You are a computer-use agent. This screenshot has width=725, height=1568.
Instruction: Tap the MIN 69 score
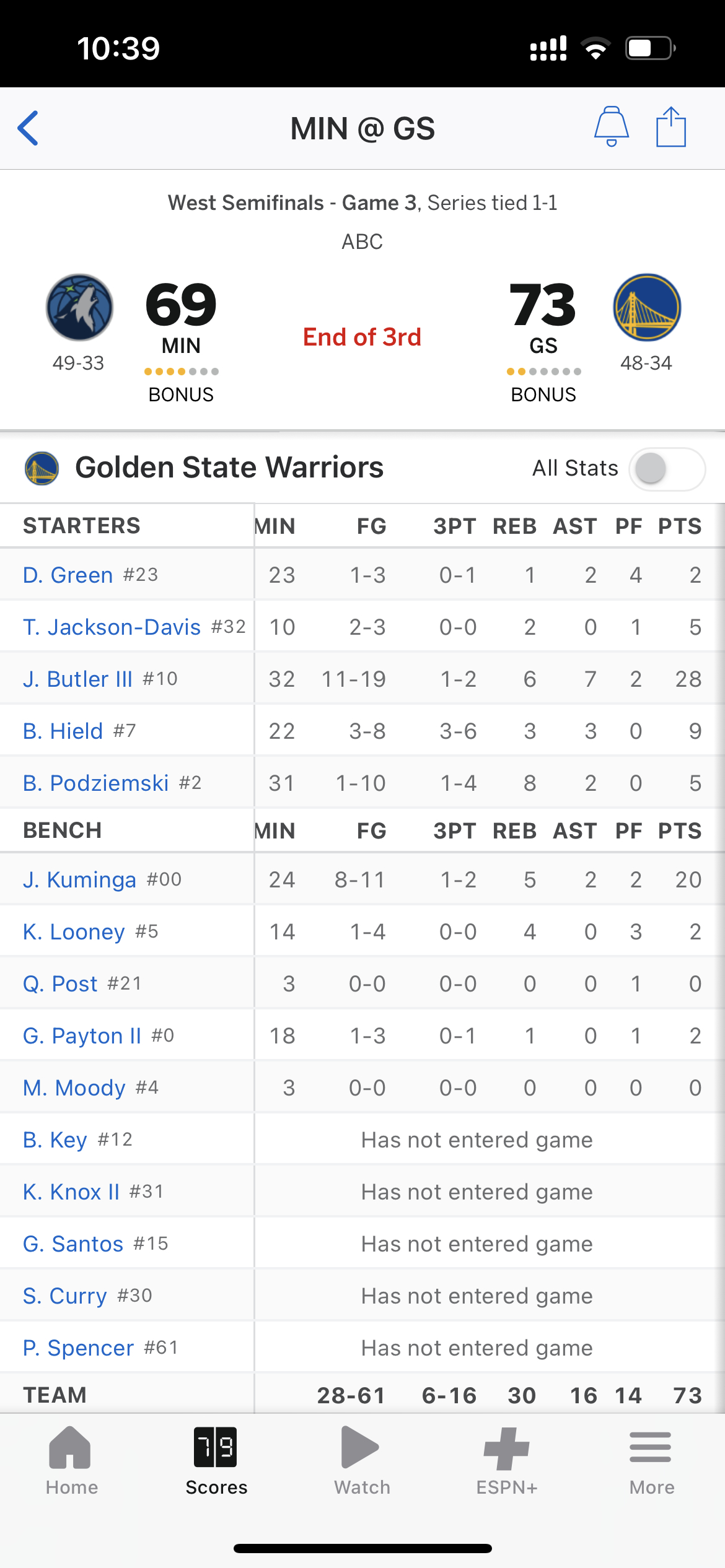tap(181, 304)
